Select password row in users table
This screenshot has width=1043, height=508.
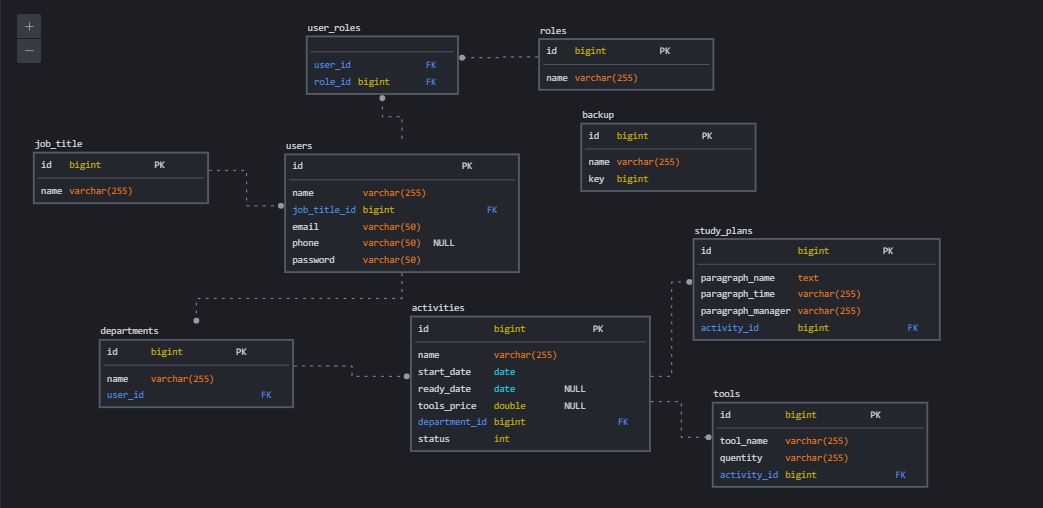[402, 260]
